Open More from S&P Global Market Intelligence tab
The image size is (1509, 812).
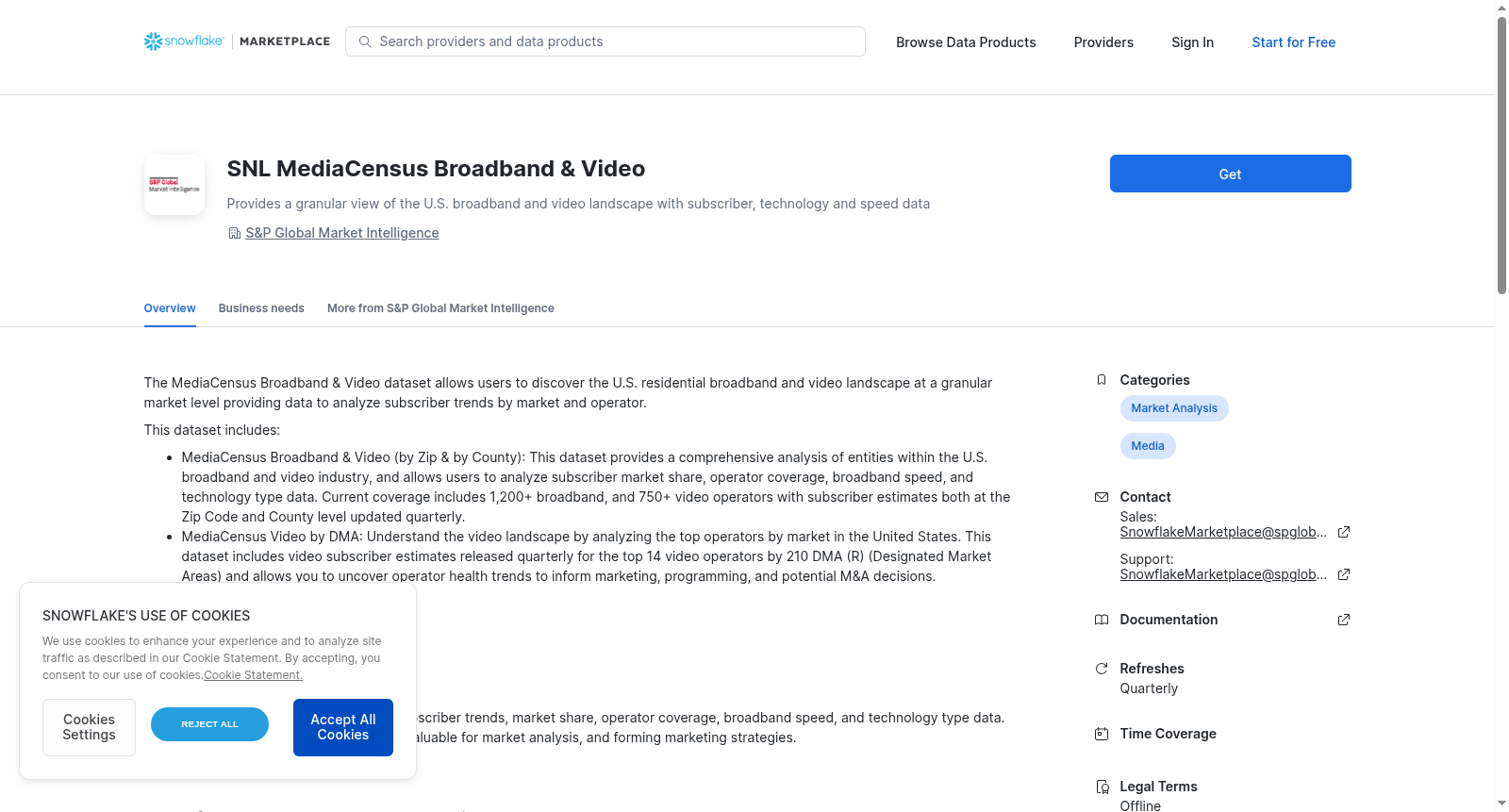tap(440, 308)
